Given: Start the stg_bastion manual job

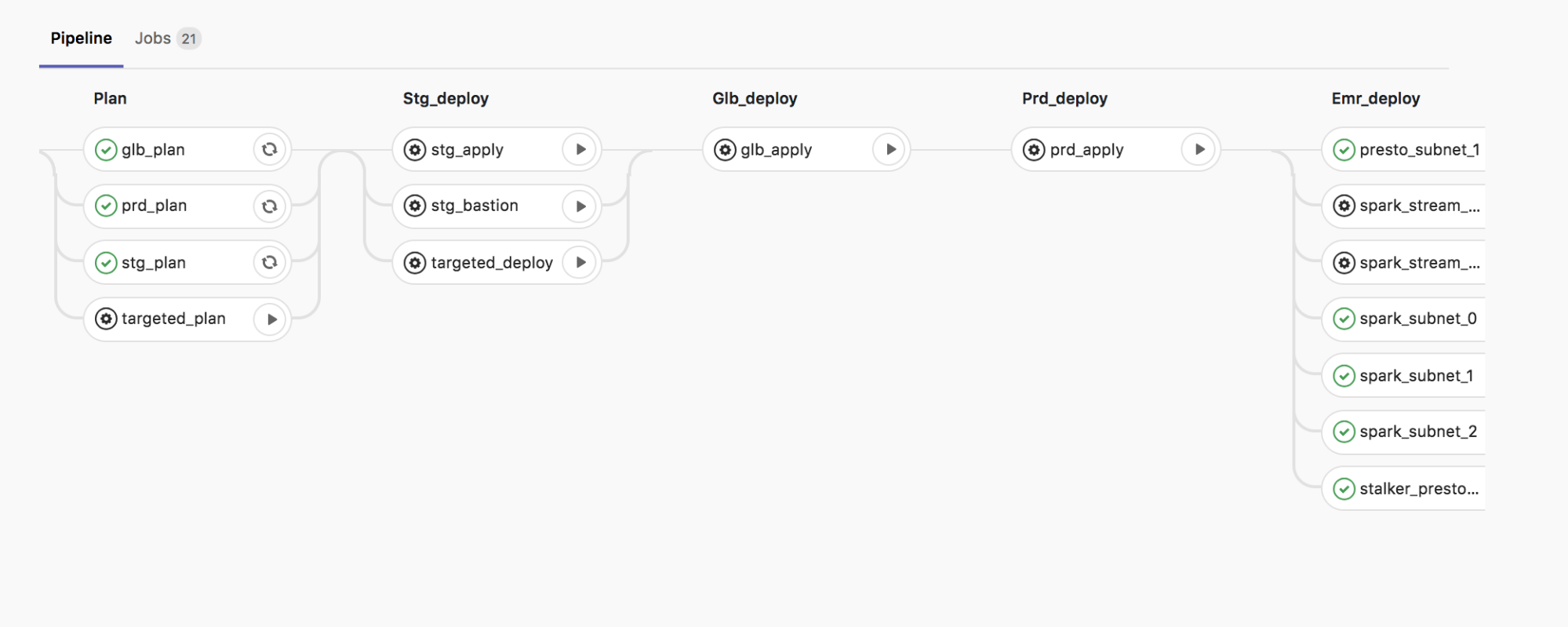Looking at the screenshot, I should tap(580, 206).
